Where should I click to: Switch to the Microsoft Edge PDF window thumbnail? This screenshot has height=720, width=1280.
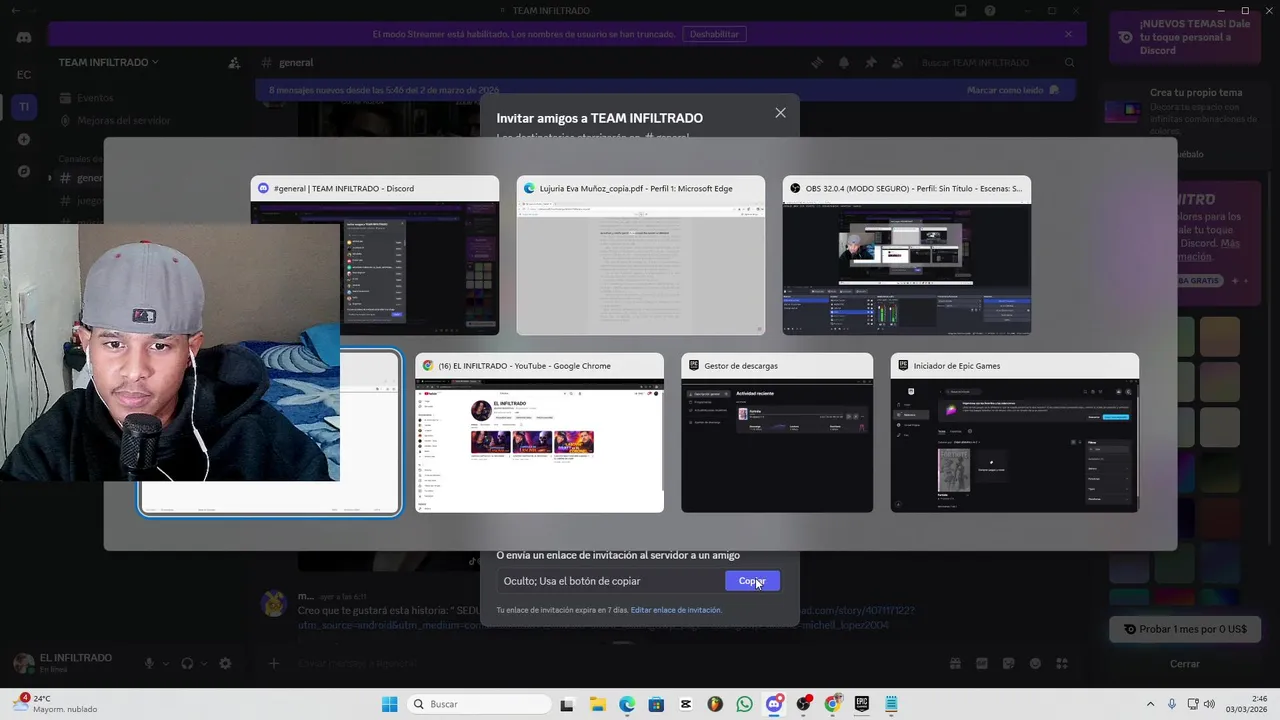click(640, 255)
